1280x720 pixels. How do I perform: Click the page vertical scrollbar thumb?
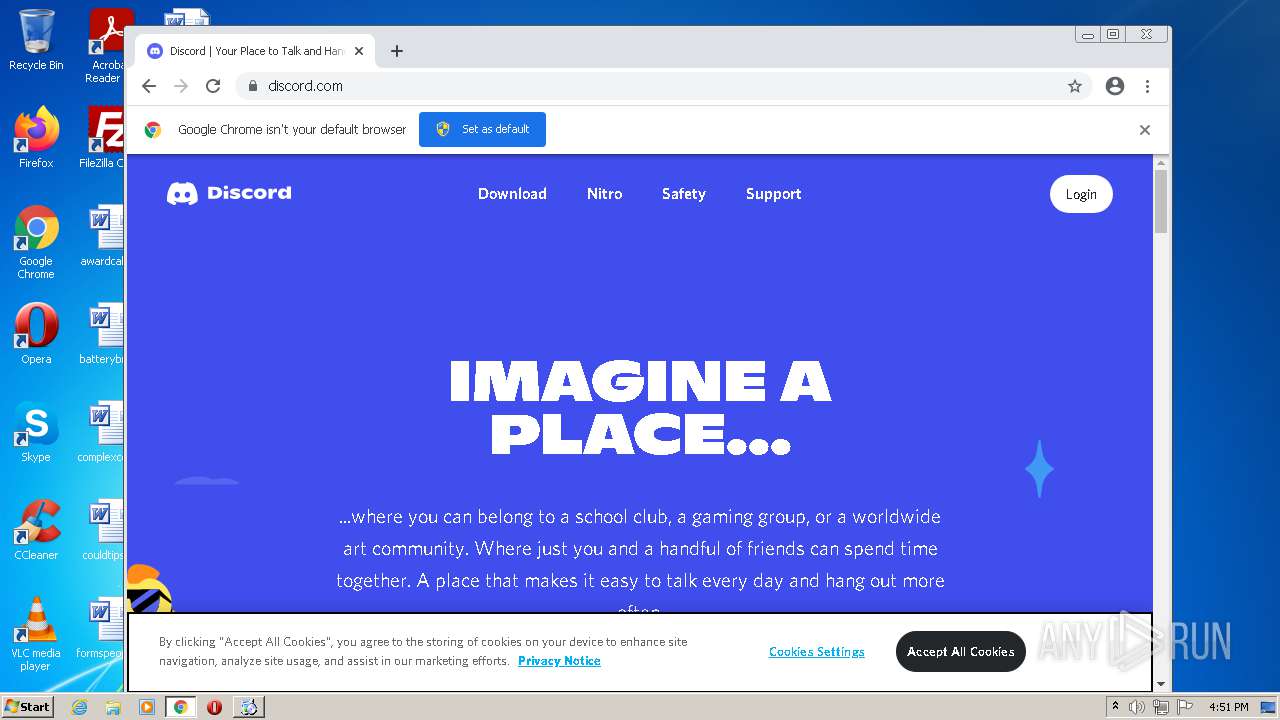1161,201
